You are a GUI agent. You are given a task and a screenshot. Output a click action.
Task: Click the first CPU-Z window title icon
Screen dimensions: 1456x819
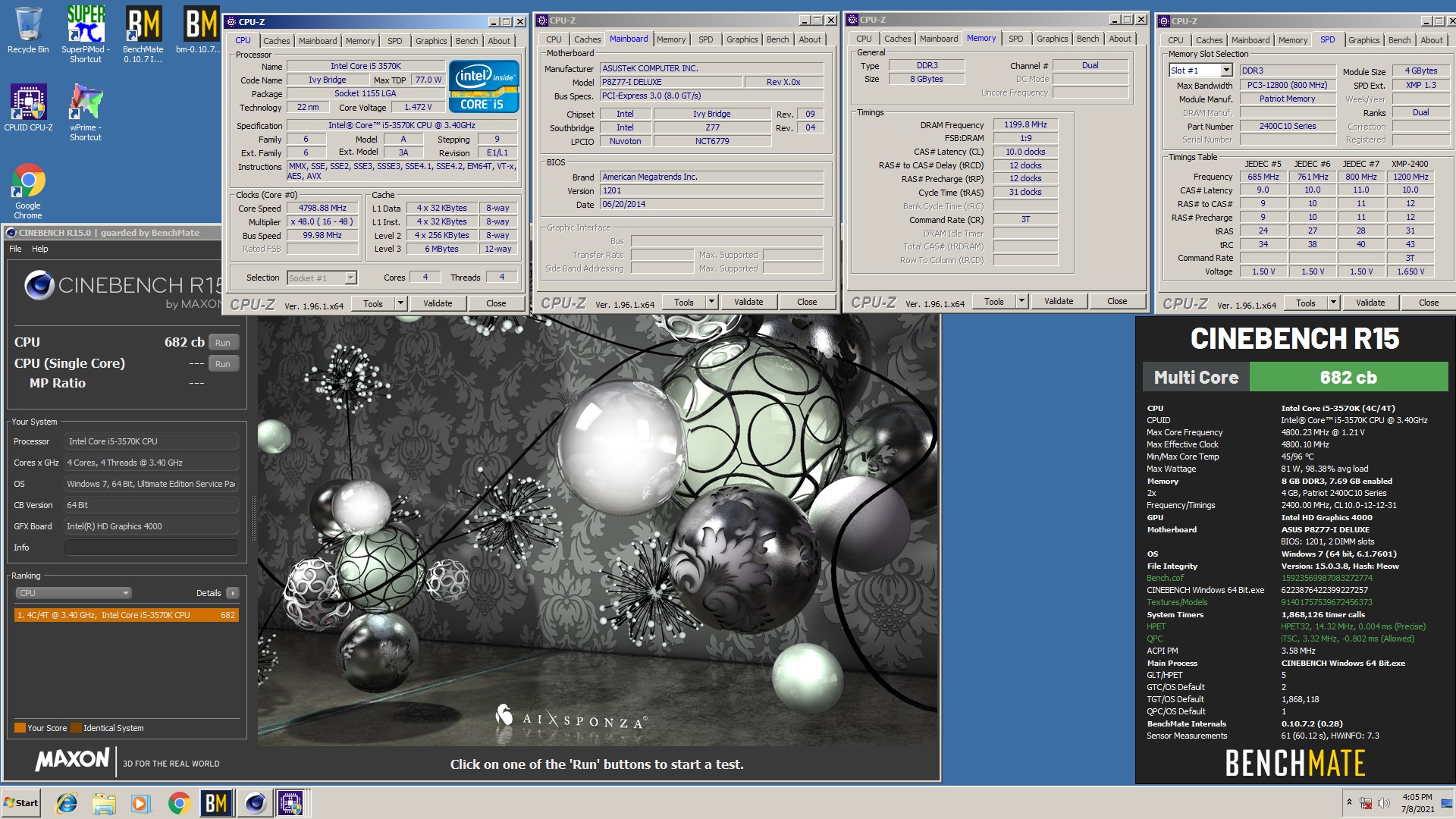click(231, 22)
